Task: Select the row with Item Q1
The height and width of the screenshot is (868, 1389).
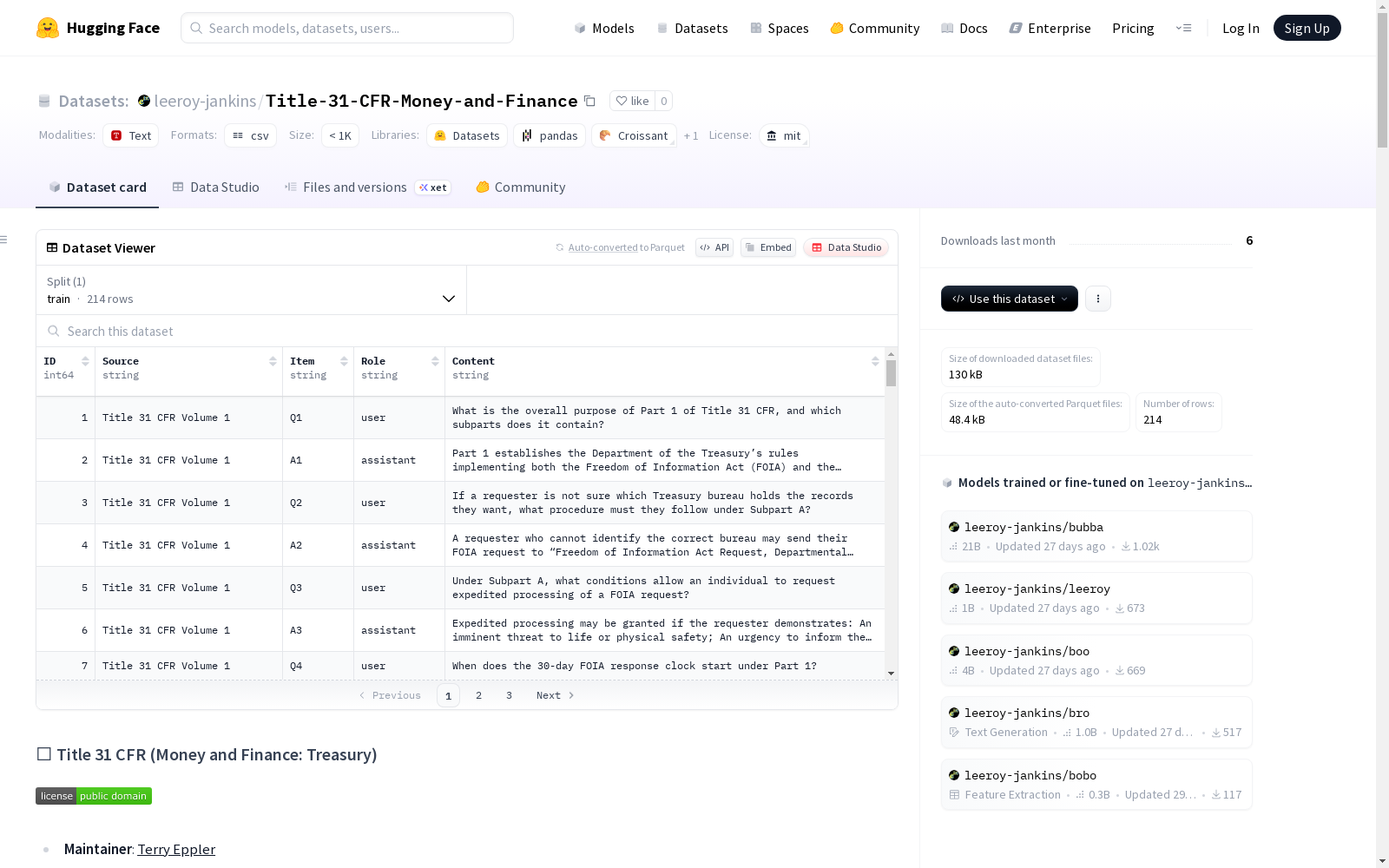Action: coord(460,418)
